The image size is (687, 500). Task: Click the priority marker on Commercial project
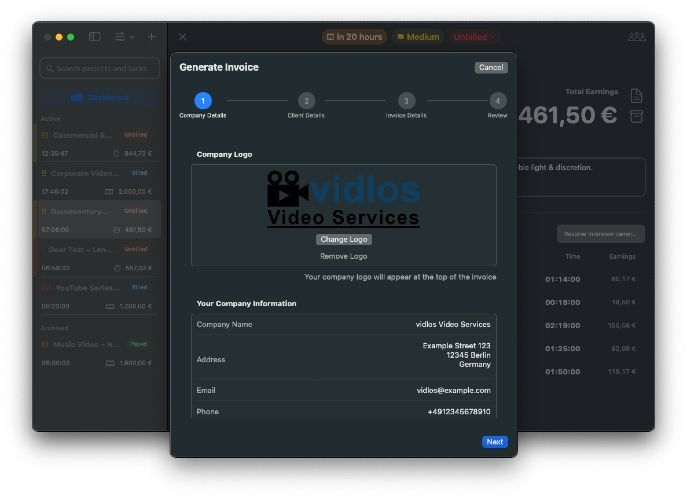tap(45, 135)
